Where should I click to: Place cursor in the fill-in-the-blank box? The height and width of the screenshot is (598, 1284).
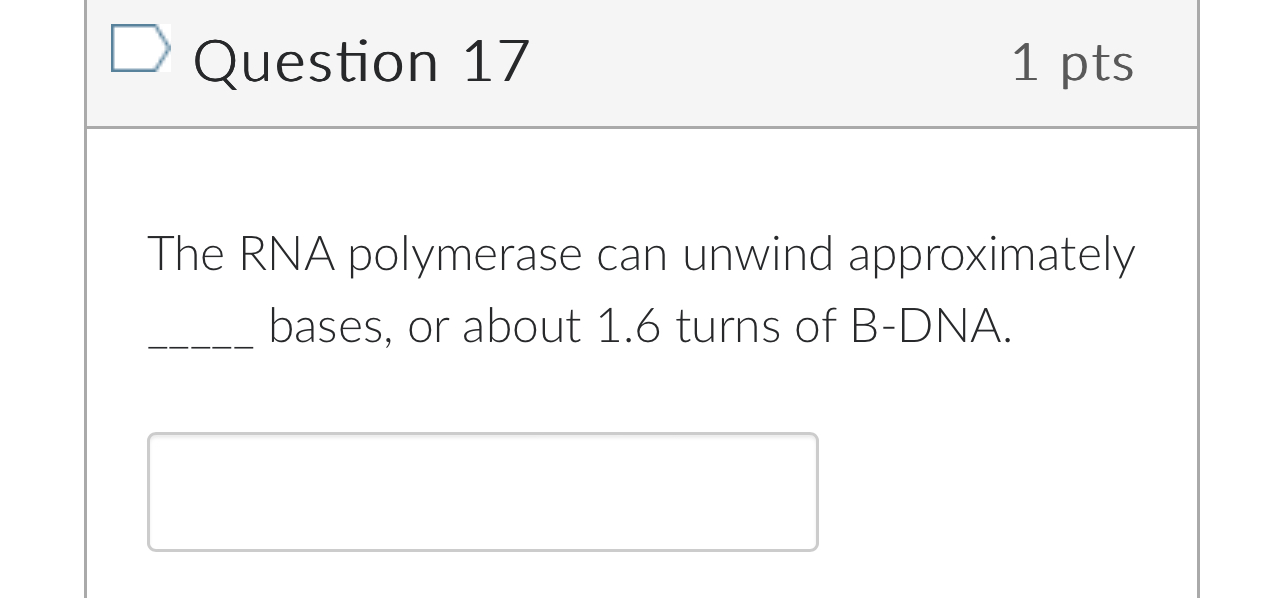pyautogui.click(x=483, y=491)
